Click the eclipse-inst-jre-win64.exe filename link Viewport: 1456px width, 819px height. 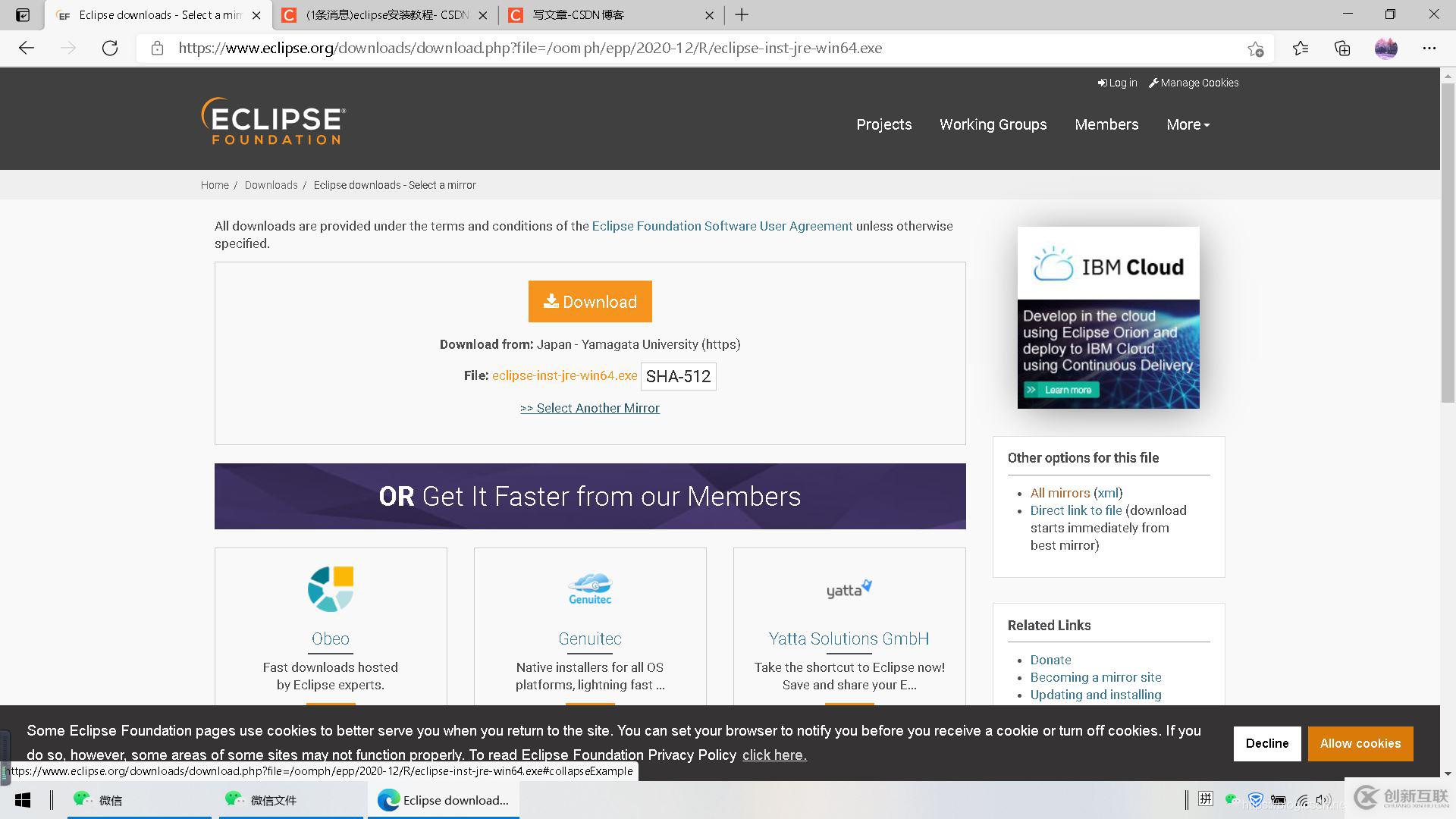(564, 375)
